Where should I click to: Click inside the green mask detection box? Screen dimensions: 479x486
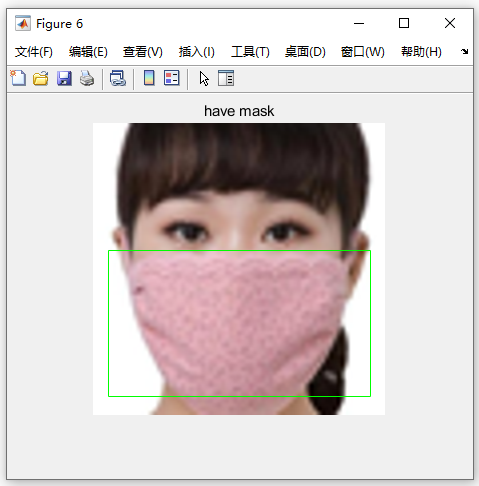[239, 323]
